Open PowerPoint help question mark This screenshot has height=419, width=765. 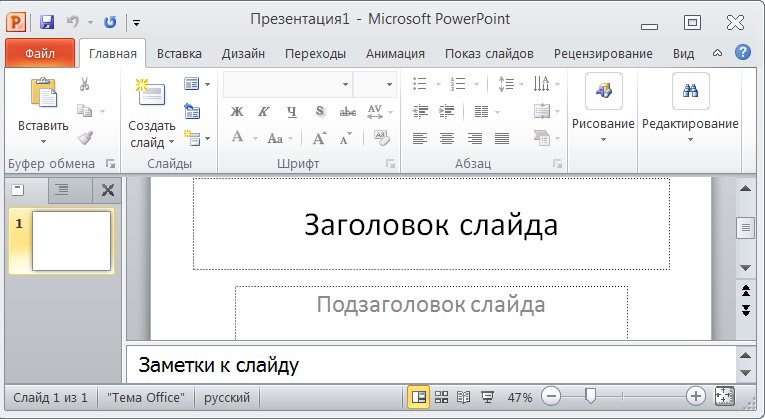[x=743, y=52]
